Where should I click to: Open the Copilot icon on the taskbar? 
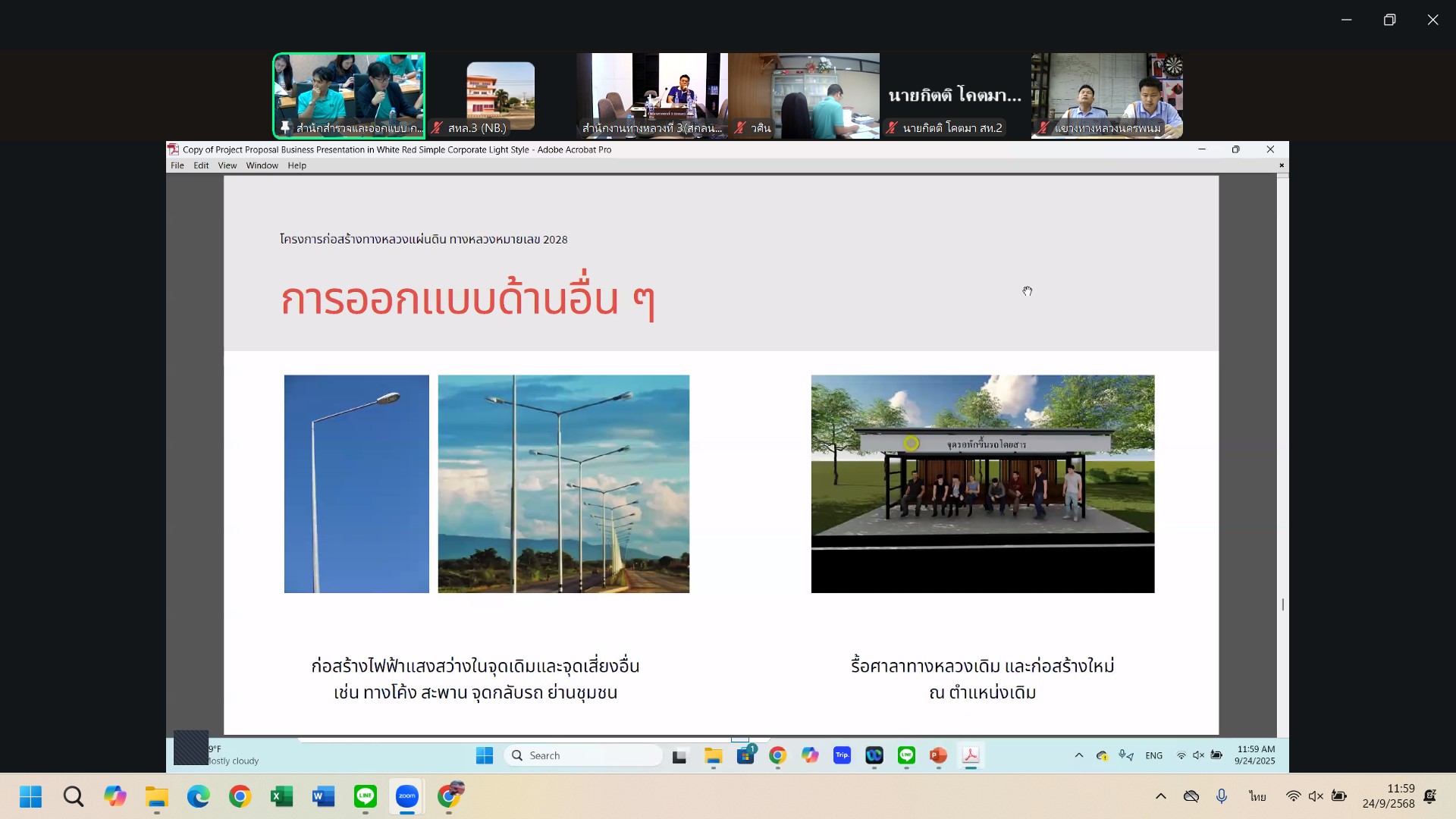click(x=115, y=796)
